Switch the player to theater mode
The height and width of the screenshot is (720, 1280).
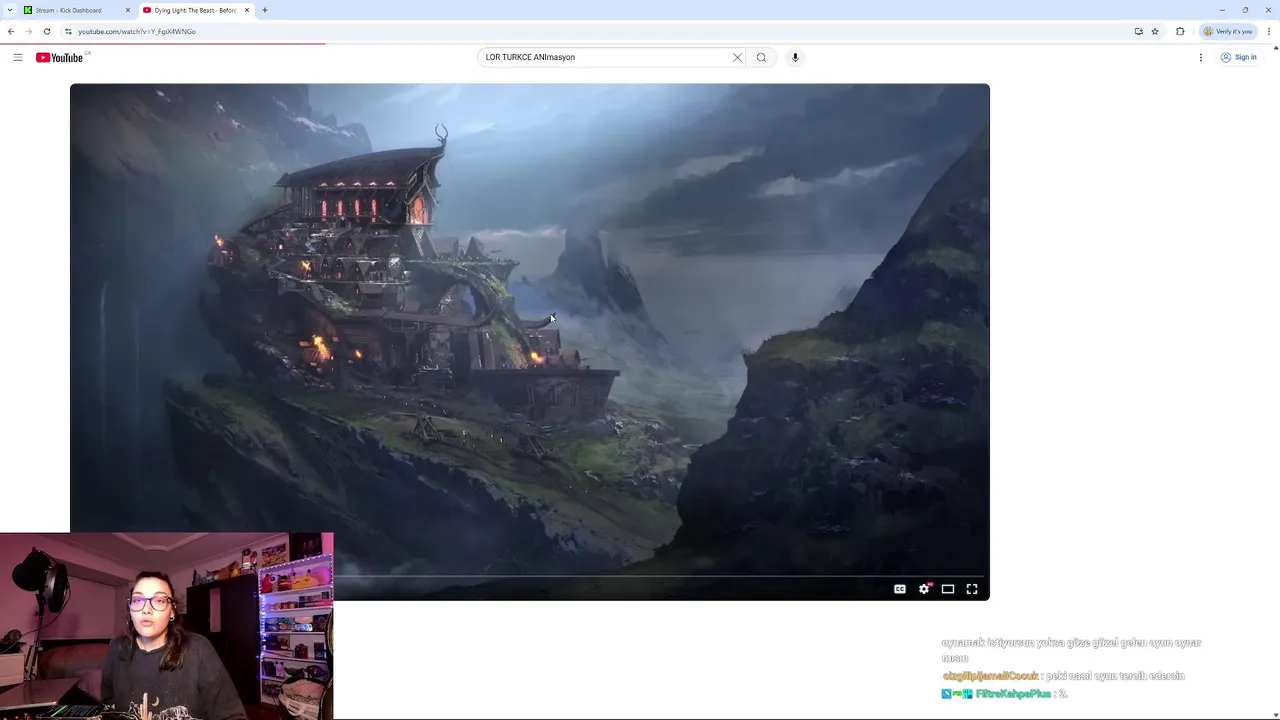pos(948,589)
